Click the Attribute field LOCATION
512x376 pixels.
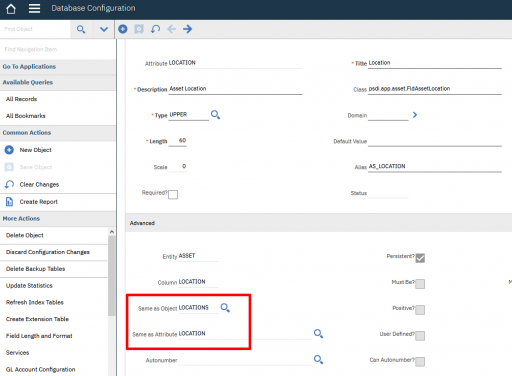click(x=235, y=63)
